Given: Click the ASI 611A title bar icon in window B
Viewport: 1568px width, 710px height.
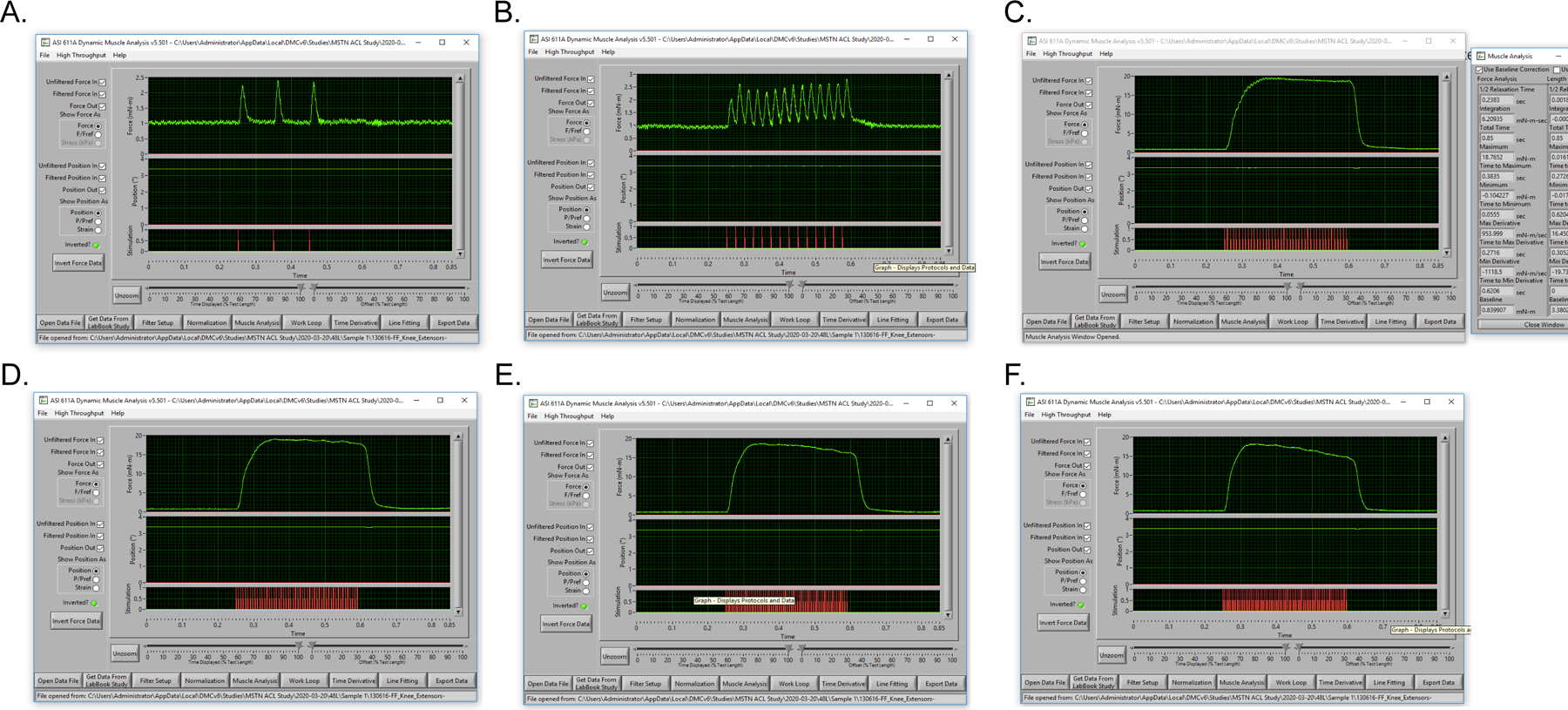Looking at the screenshot, I should (533, 39).
